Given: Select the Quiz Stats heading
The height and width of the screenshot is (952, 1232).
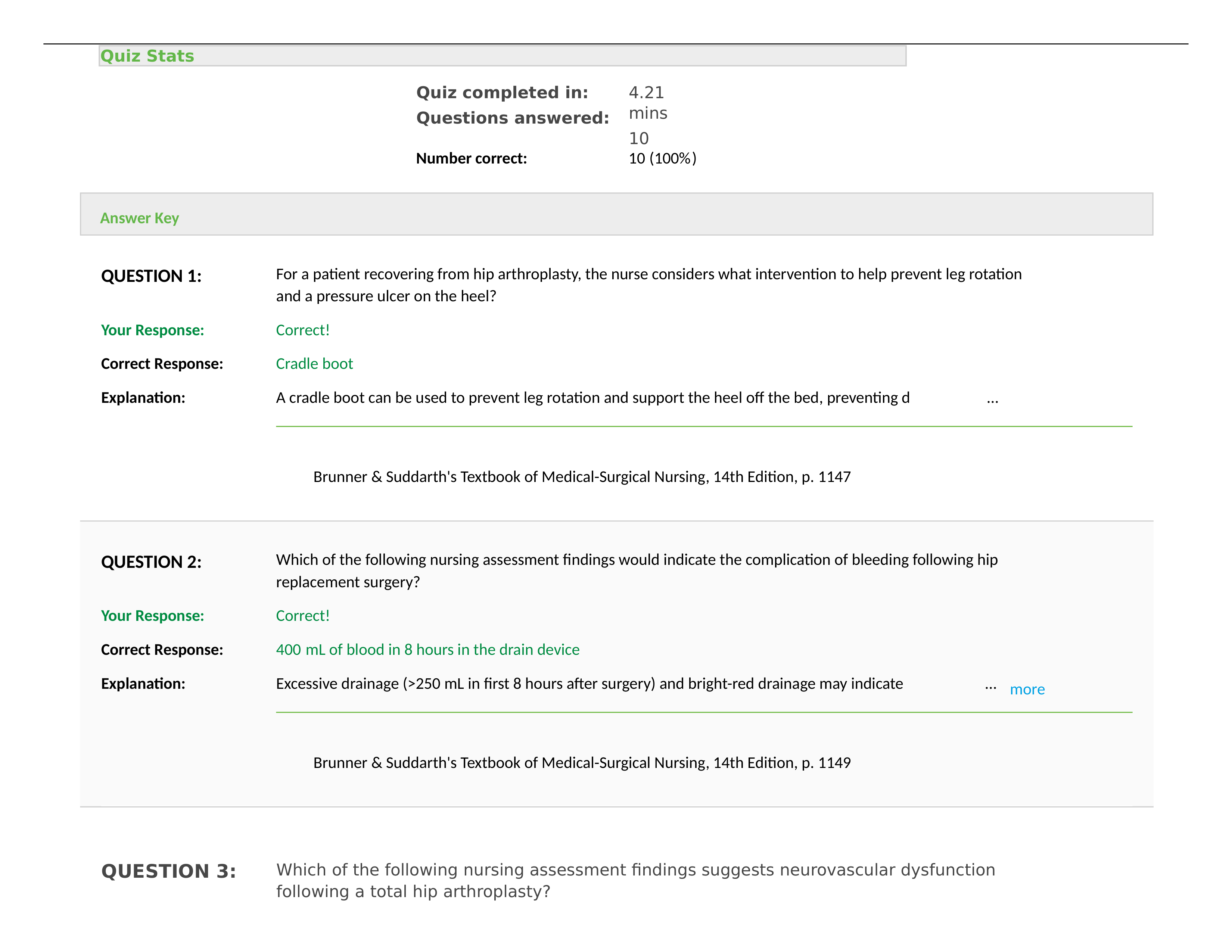Looking at the screenshot, I should (x=147, y=56).
